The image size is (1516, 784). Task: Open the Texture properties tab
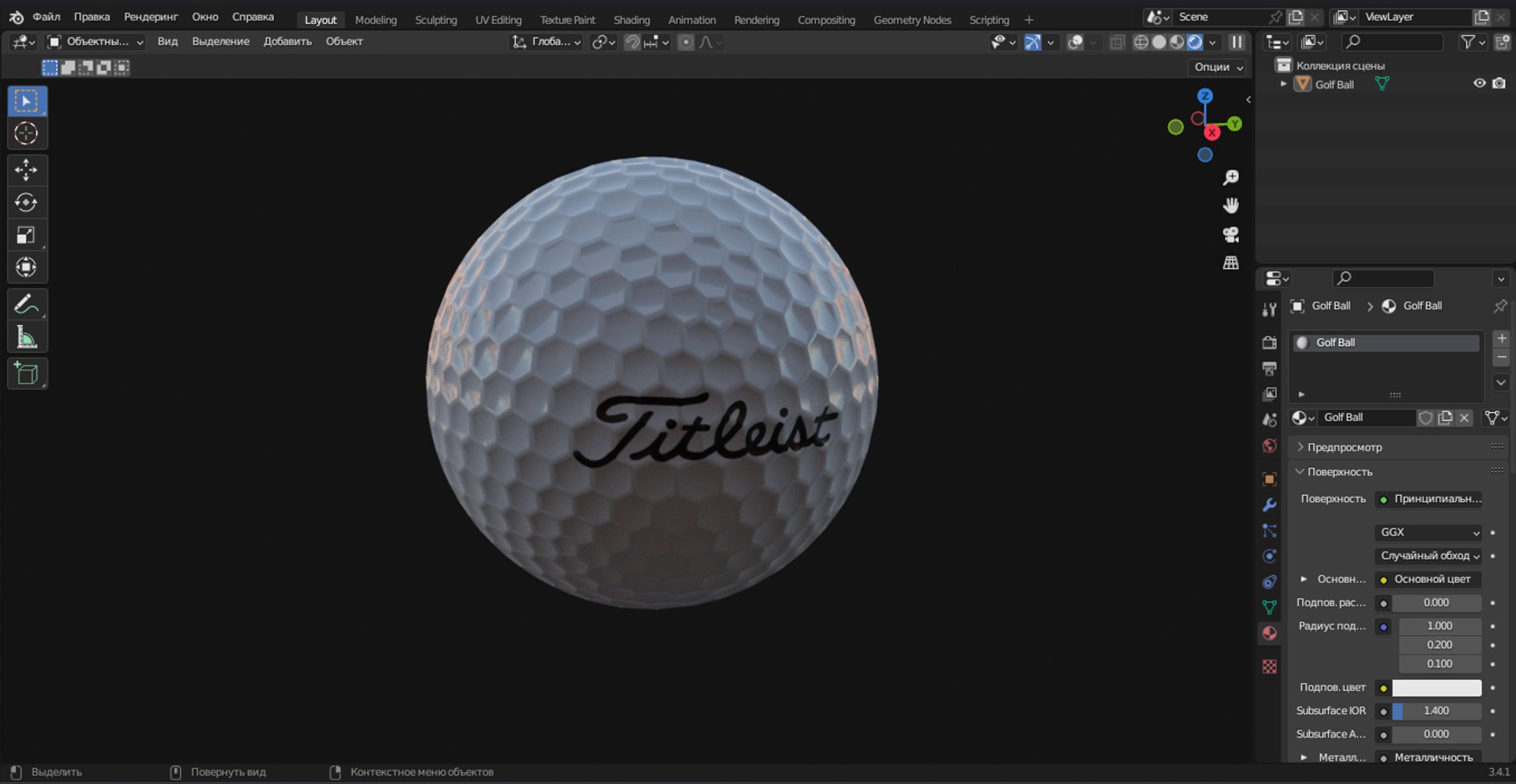(1269, 666)
